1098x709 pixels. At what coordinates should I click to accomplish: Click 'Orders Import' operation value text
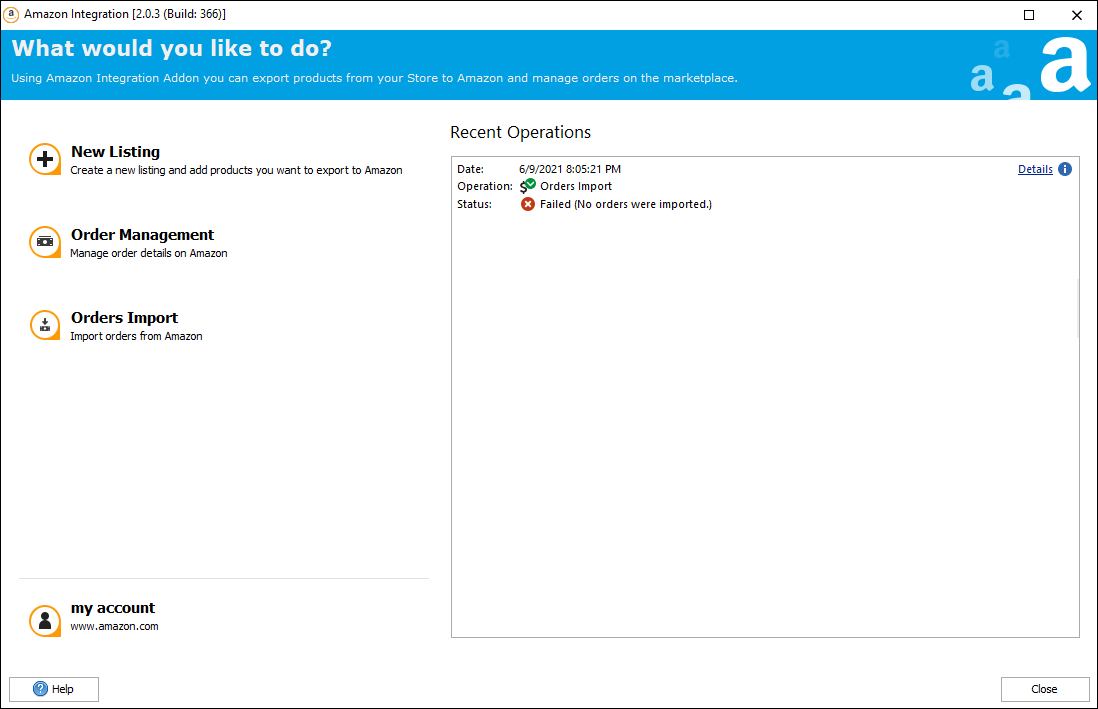pos(576,186)
